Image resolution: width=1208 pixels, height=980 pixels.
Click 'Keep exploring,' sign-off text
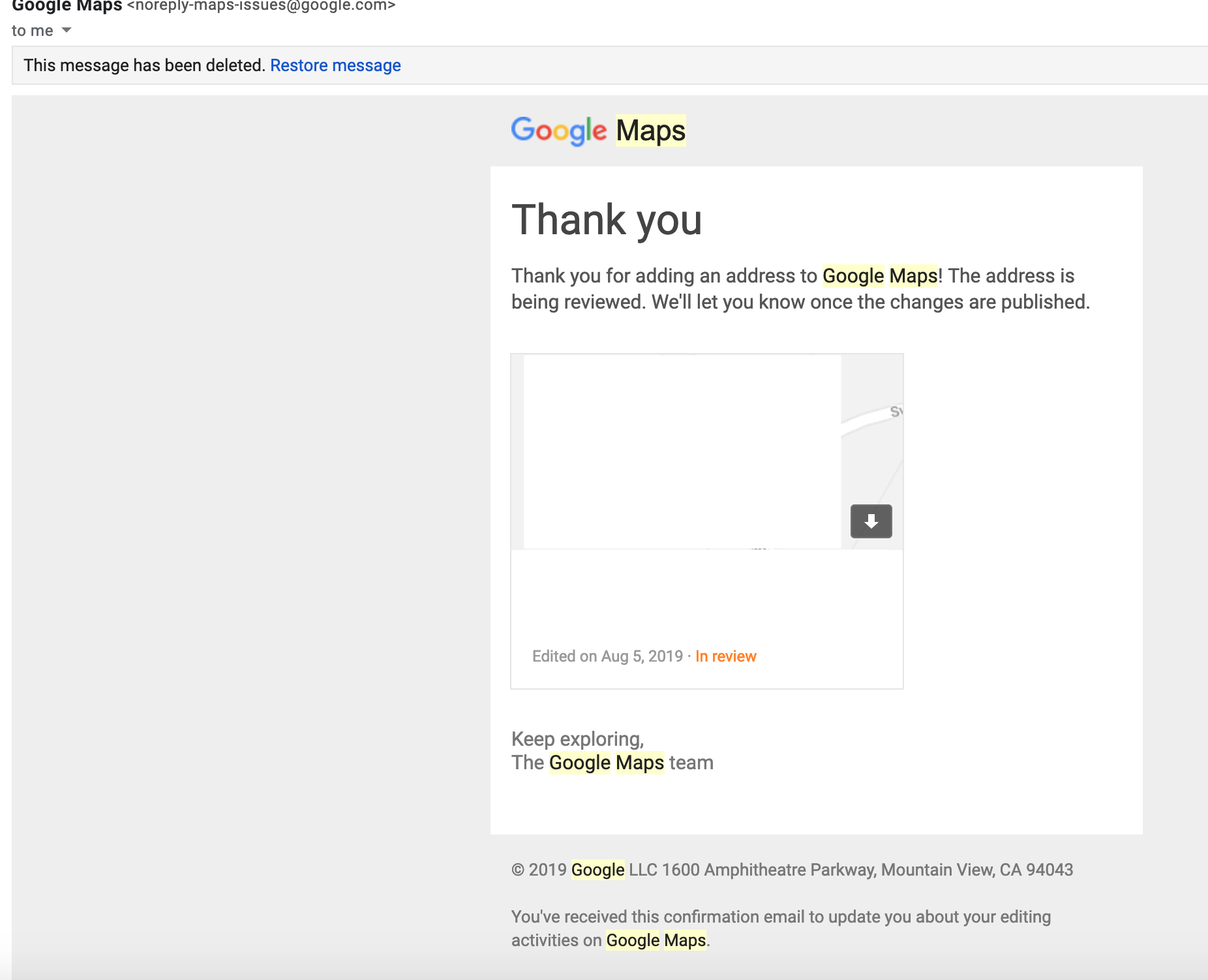[x=577, y=739]
